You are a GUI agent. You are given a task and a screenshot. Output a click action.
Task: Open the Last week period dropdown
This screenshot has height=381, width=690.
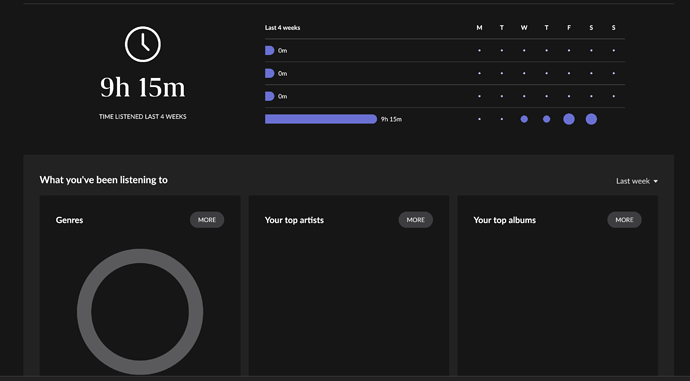pos(637,181)
